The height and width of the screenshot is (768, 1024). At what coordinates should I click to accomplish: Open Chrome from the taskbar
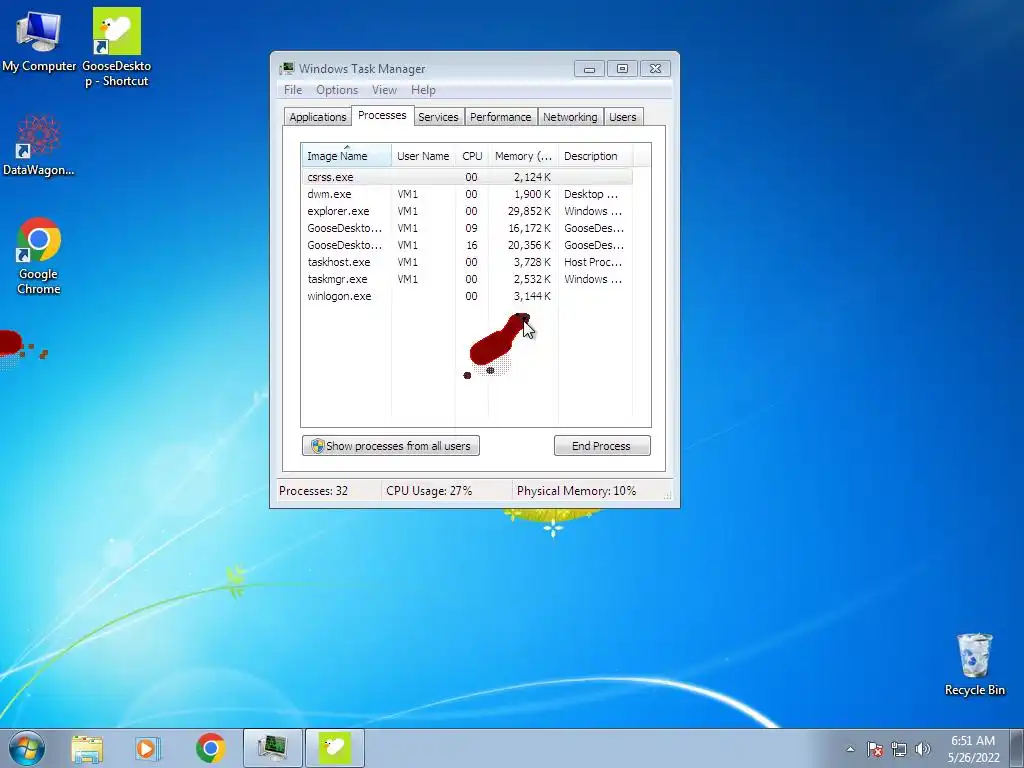point(210,748)
